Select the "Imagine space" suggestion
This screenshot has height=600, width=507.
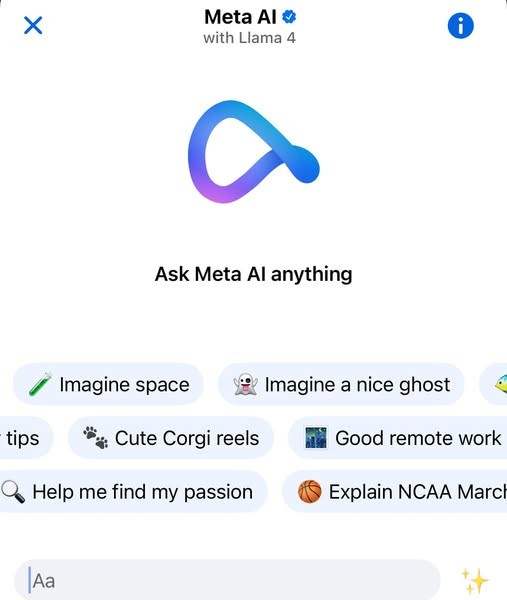(x=108, y=384)
